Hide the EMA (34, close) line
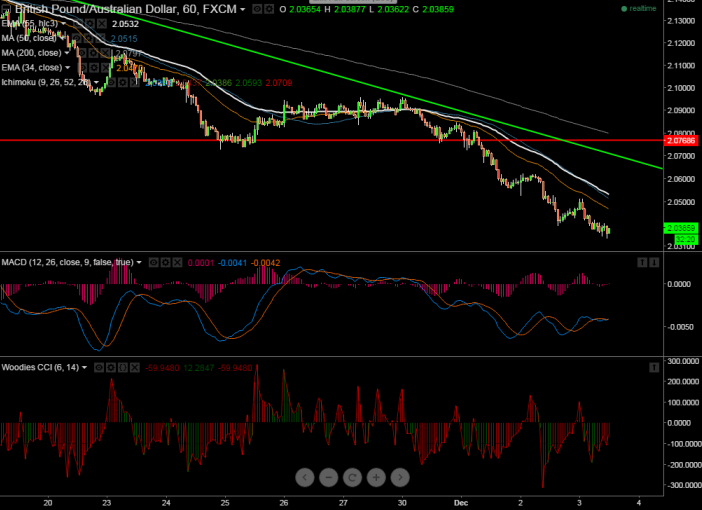 82,68
